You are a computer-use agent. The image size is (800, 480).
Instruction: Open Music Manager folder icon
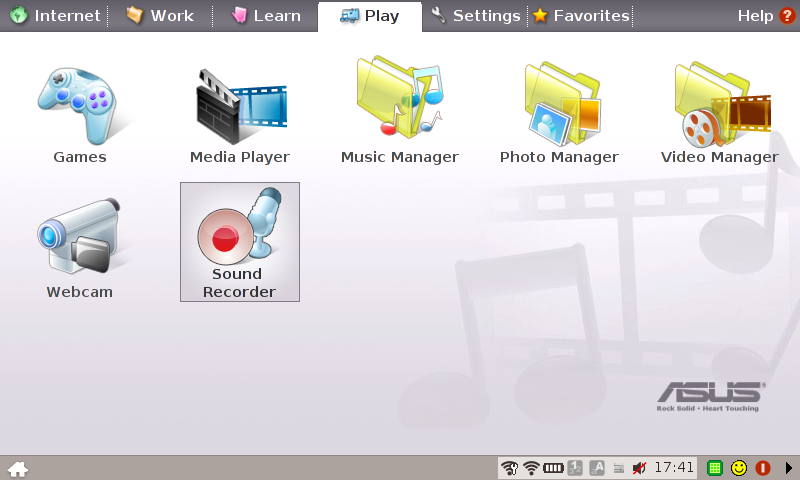(x=399, y=110)
